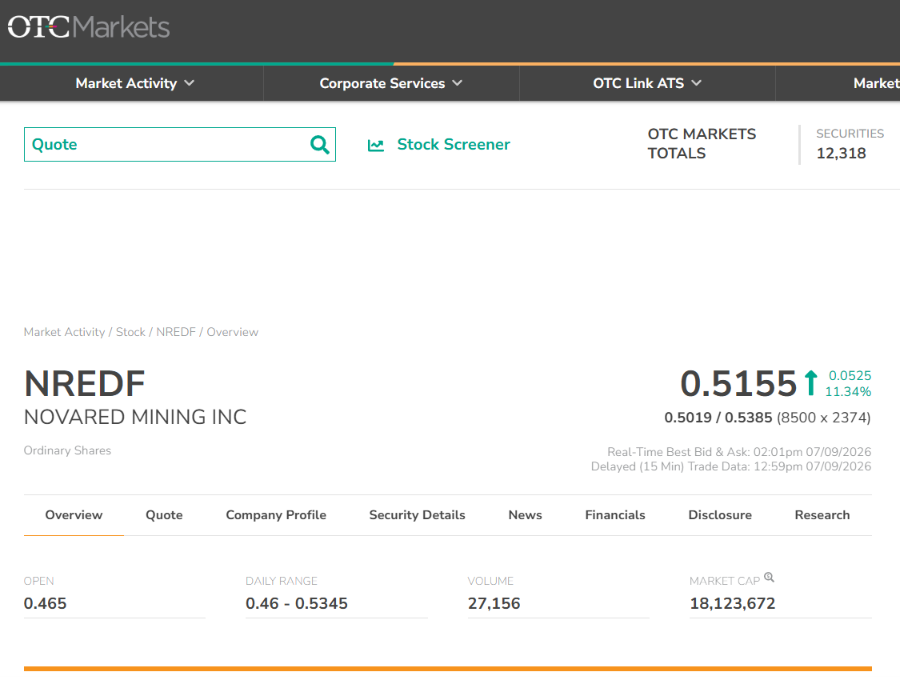Expand the OTC Link ATS dropdown chevron
The image size is (900, 677).
[696, 83]
